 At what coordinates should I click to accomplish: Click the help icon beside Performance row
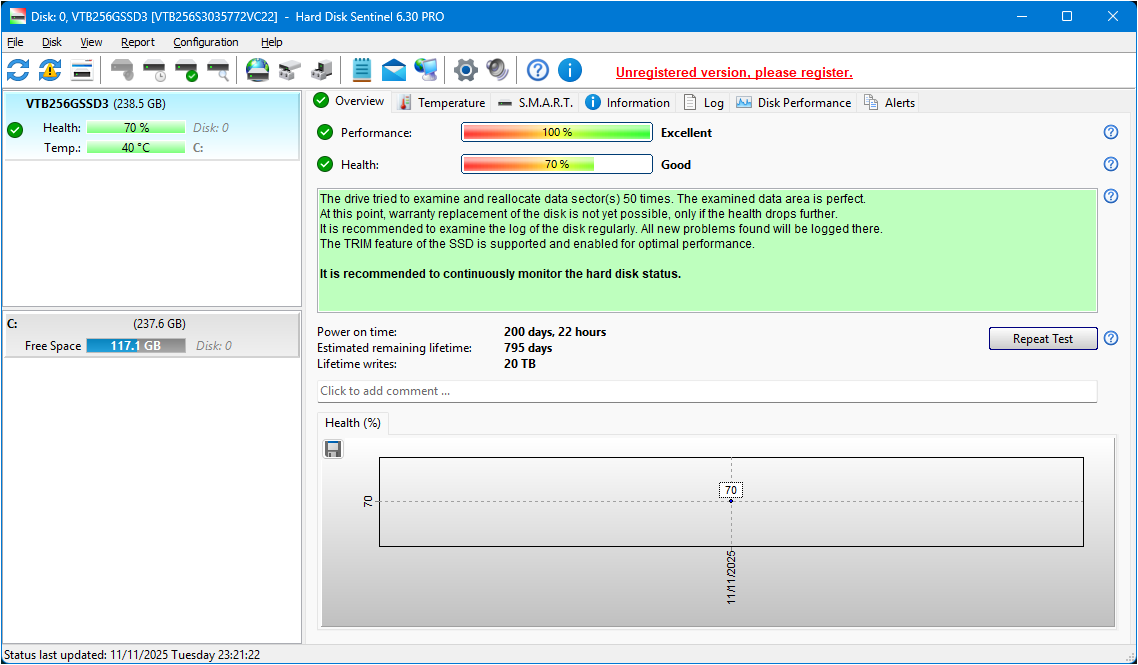pyautogui.click(x=1110, y=132)
